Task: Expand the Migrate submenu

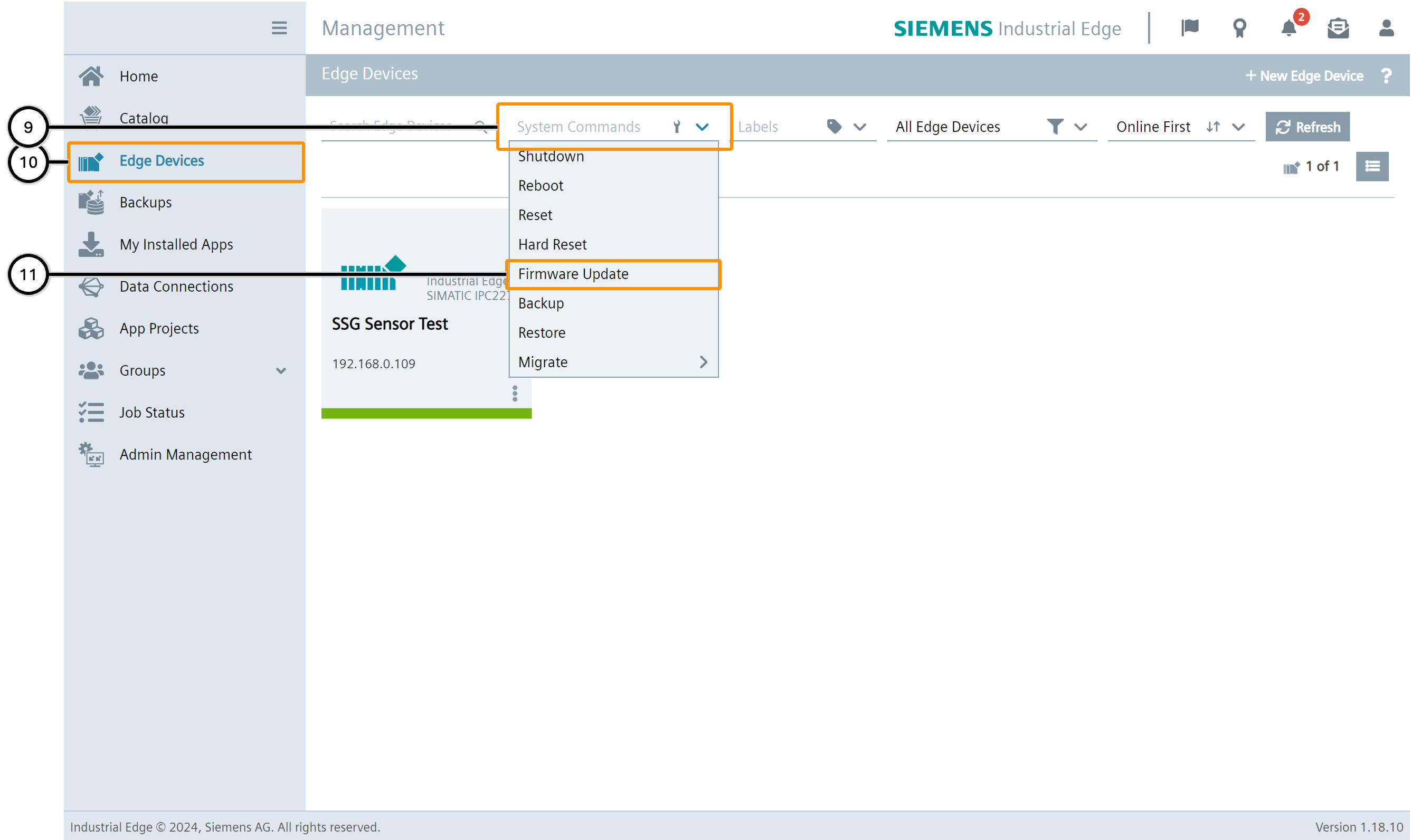Action: pos(703,362)
